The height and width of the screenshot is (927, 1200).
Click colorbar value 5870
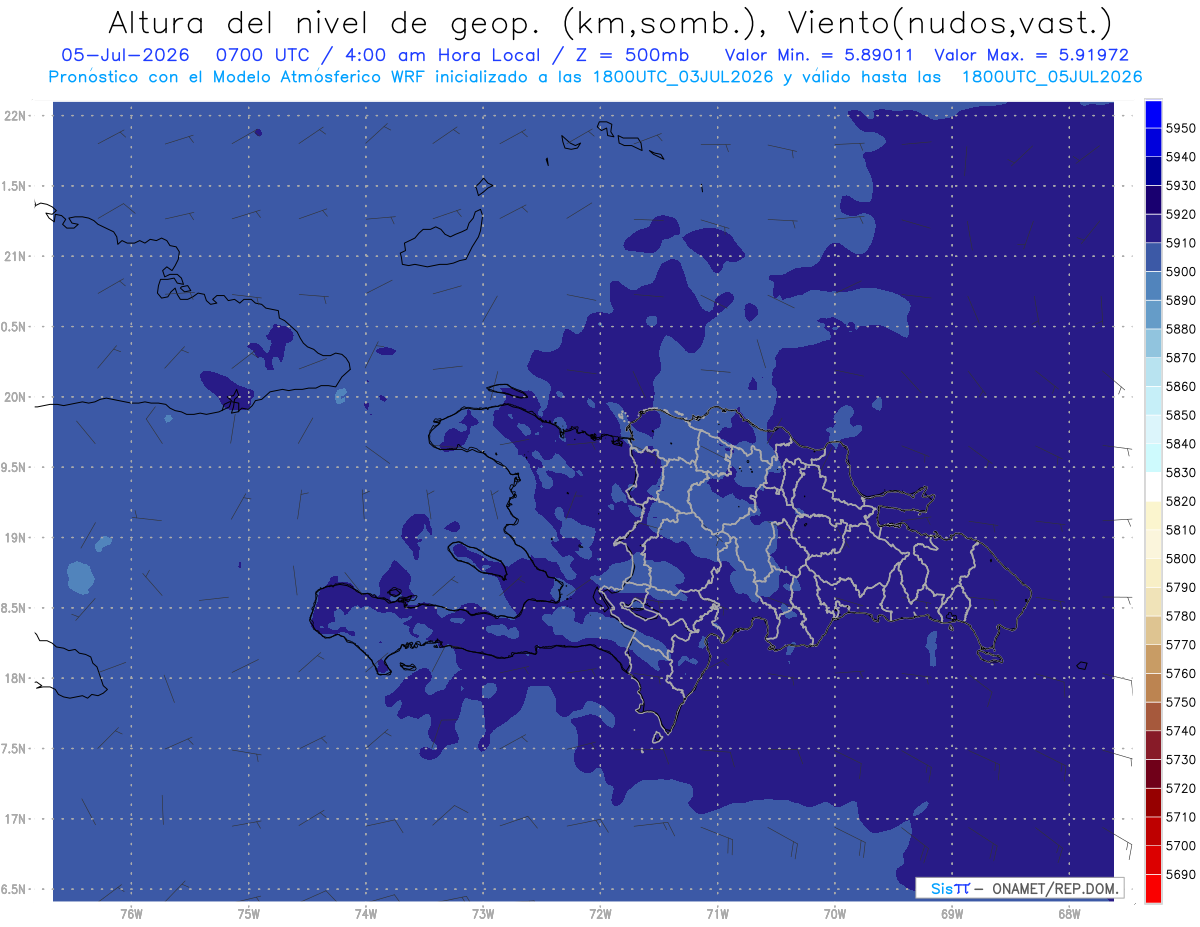click(1180, 358)
